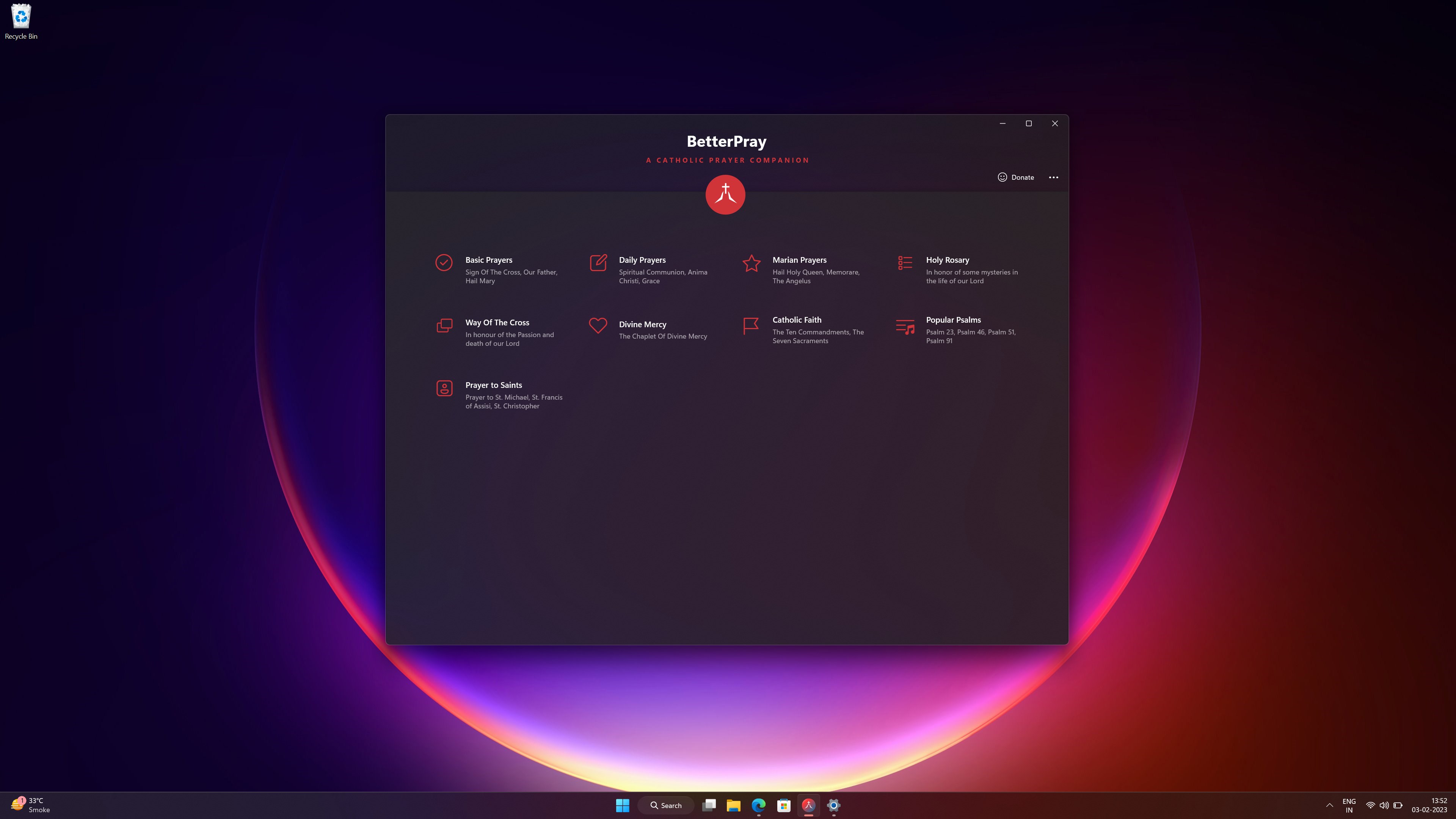The width and height of the screenshot is (1456, 819).
Task: Click the red BetterPray logo circle
Action: 725,195
